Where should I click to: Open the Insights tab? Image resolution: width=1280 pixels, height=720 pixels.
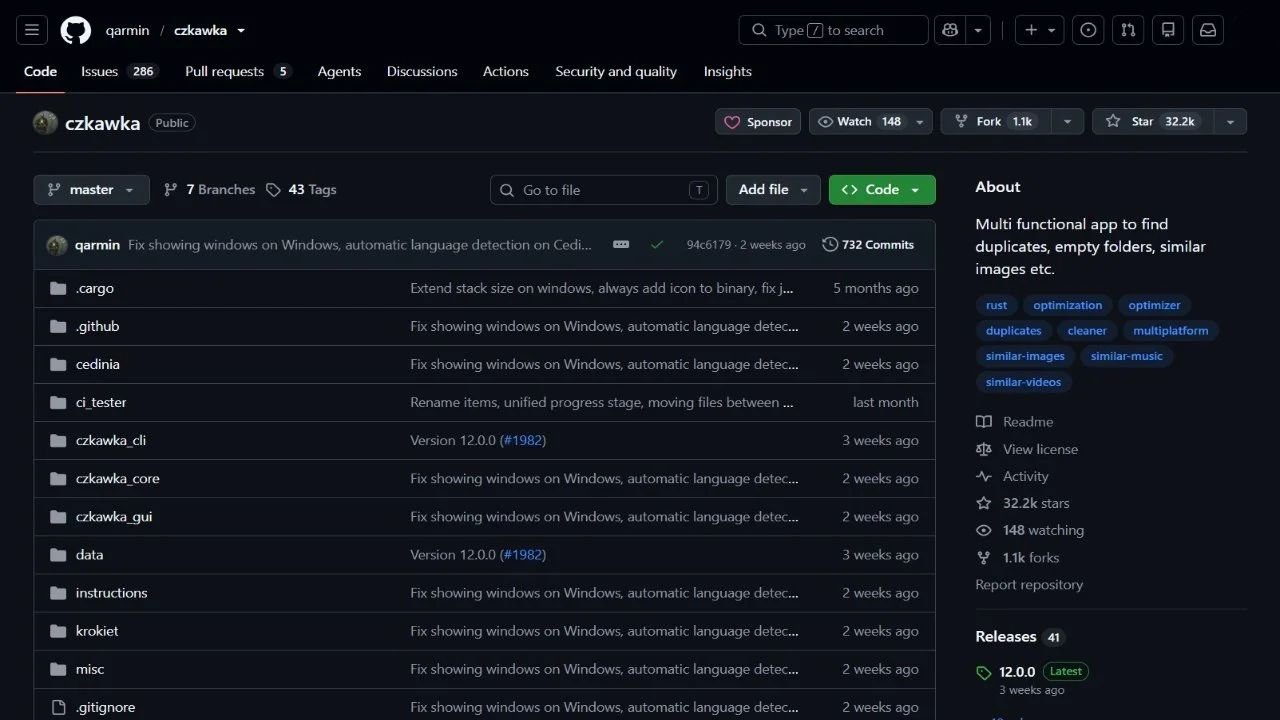pyautogui.click(x=728, y=72)
